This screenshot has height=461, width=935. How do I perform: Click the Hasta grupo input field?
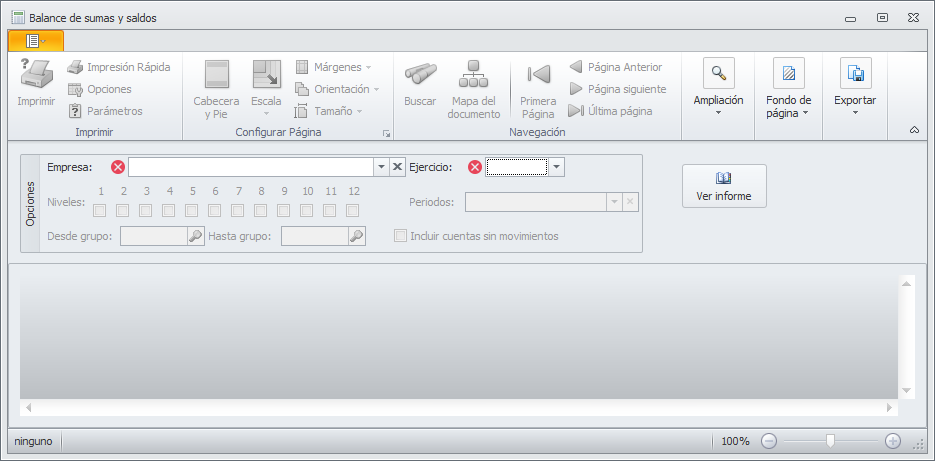coord(315,236)
